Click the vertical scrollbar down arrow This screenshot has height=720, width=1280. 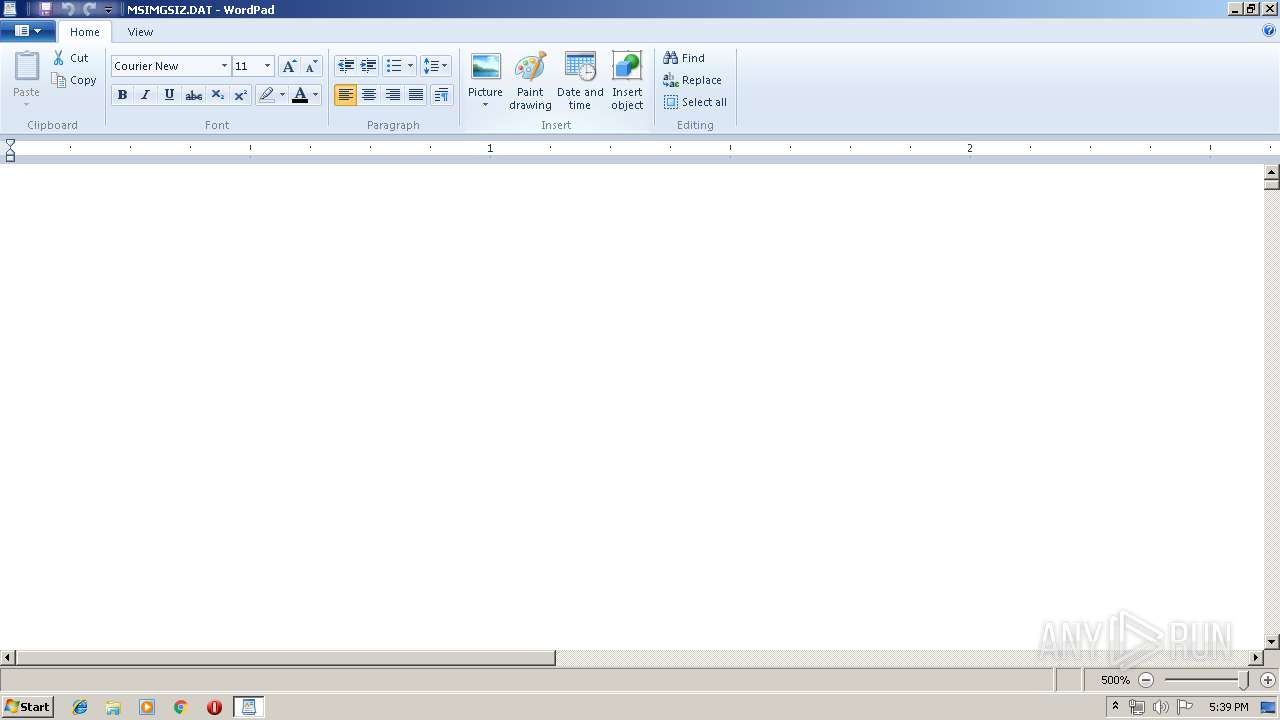1272,642
